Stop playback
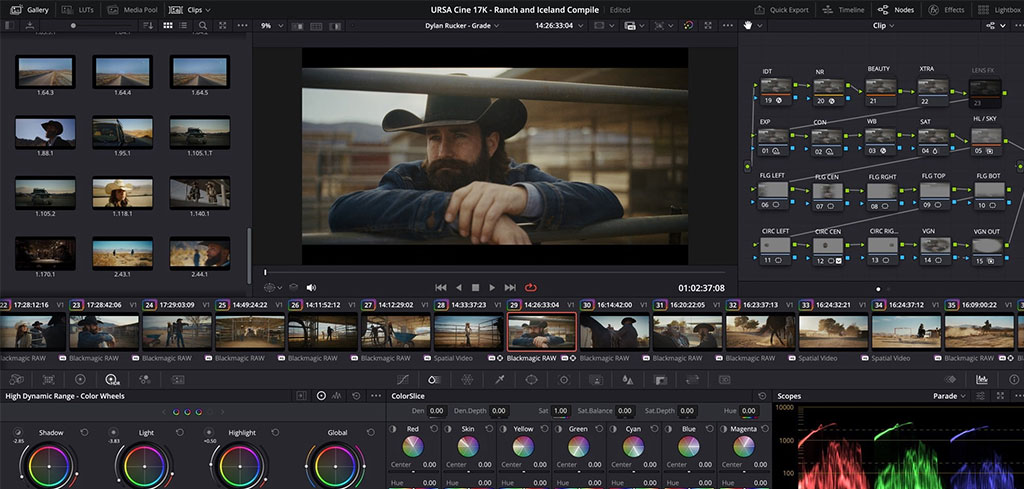 tap(475, 287)
